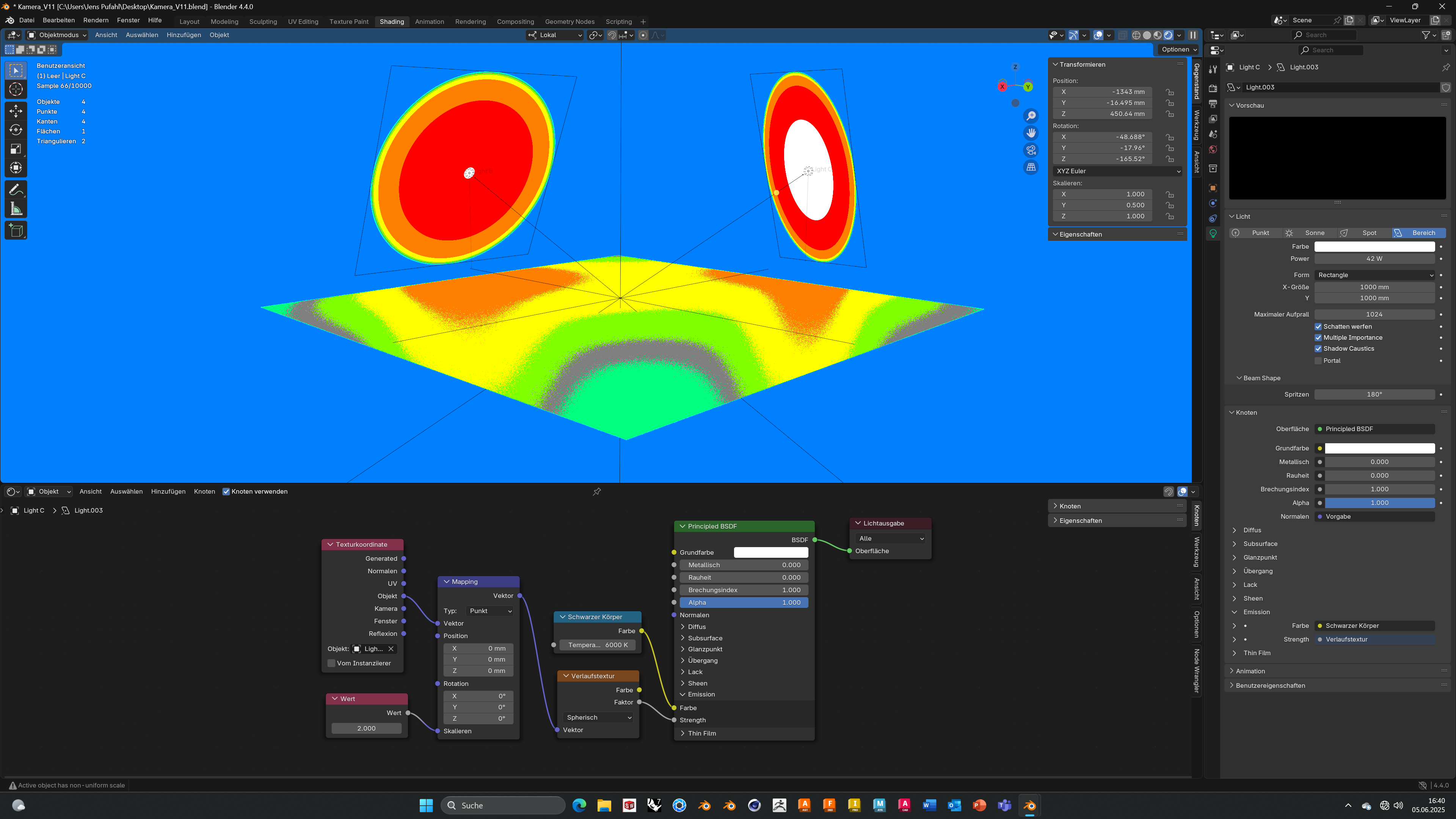Click the white light Farbe color swatch
Viewport: 1456px width, 819px height.
pos(1374,246)
